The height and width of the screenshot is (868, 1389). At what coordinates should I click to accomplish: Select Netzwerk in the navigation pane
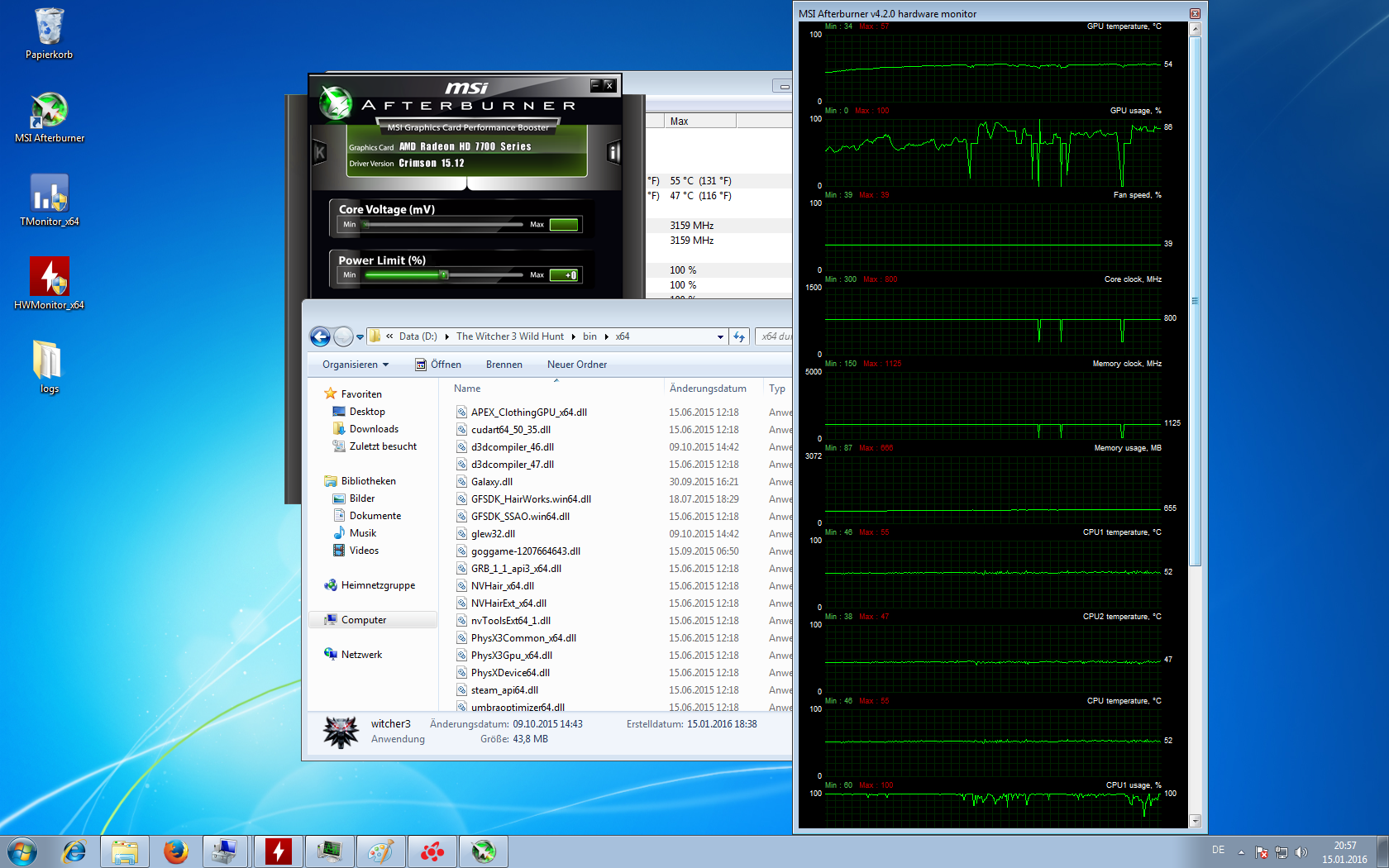pos(353,655)
